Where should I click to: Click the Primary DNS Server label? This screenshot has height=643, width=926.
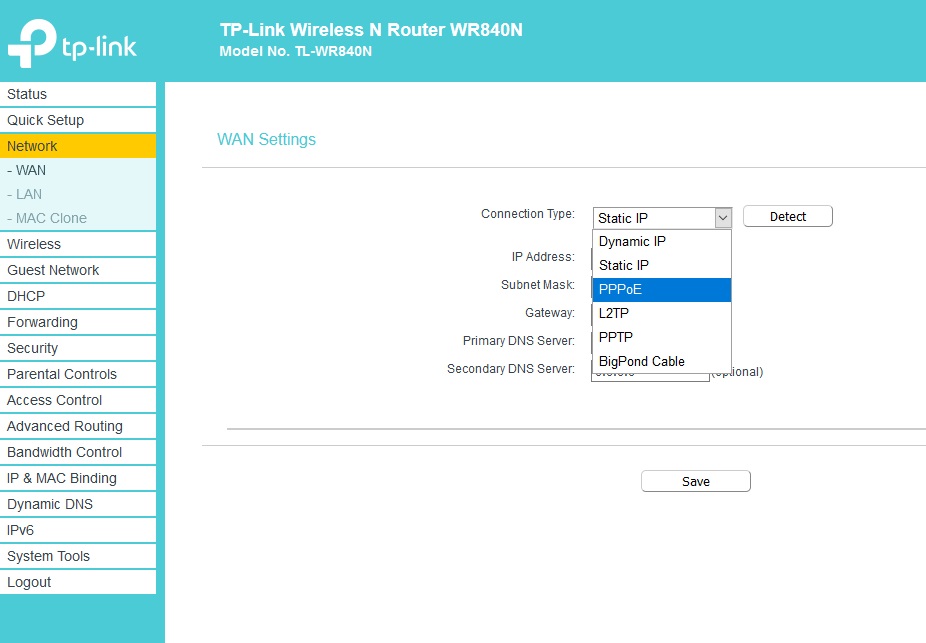pyautogui.click(x=519, y=341)
